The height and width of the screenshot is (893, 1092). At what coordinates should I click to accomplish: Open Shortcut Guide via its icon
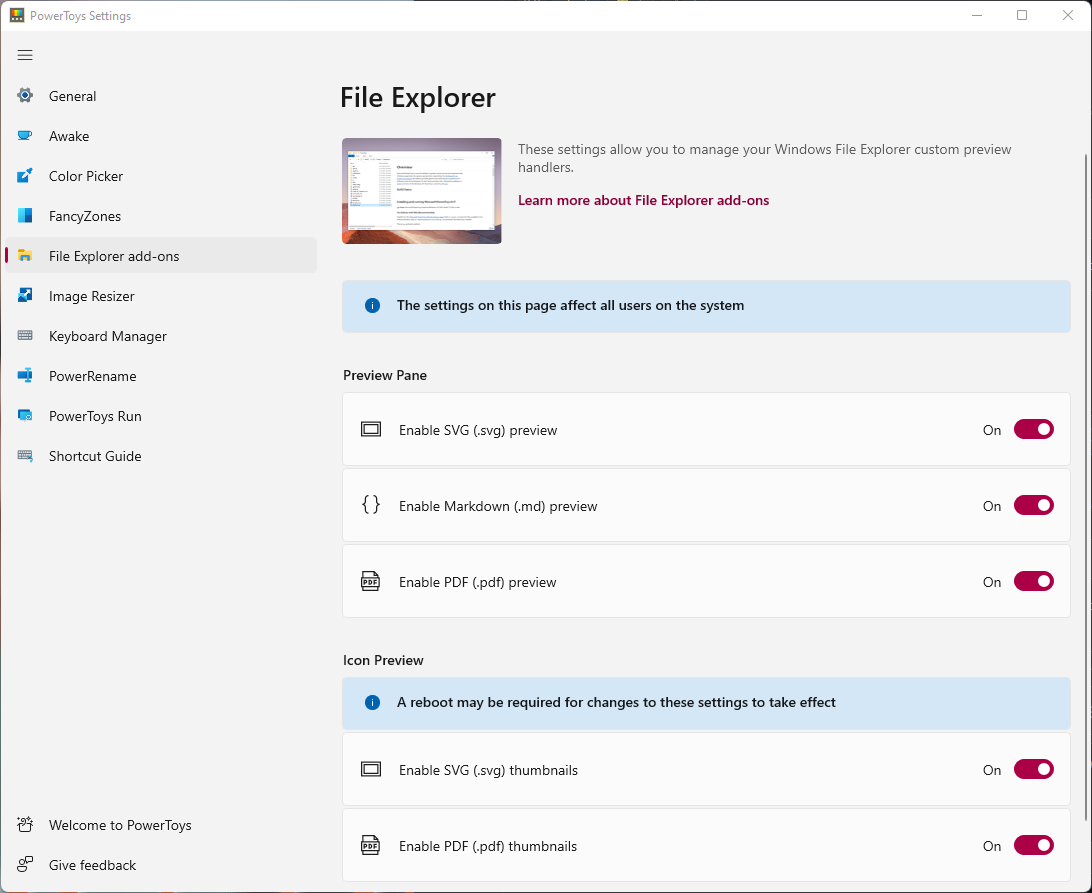tap(24, 455)
